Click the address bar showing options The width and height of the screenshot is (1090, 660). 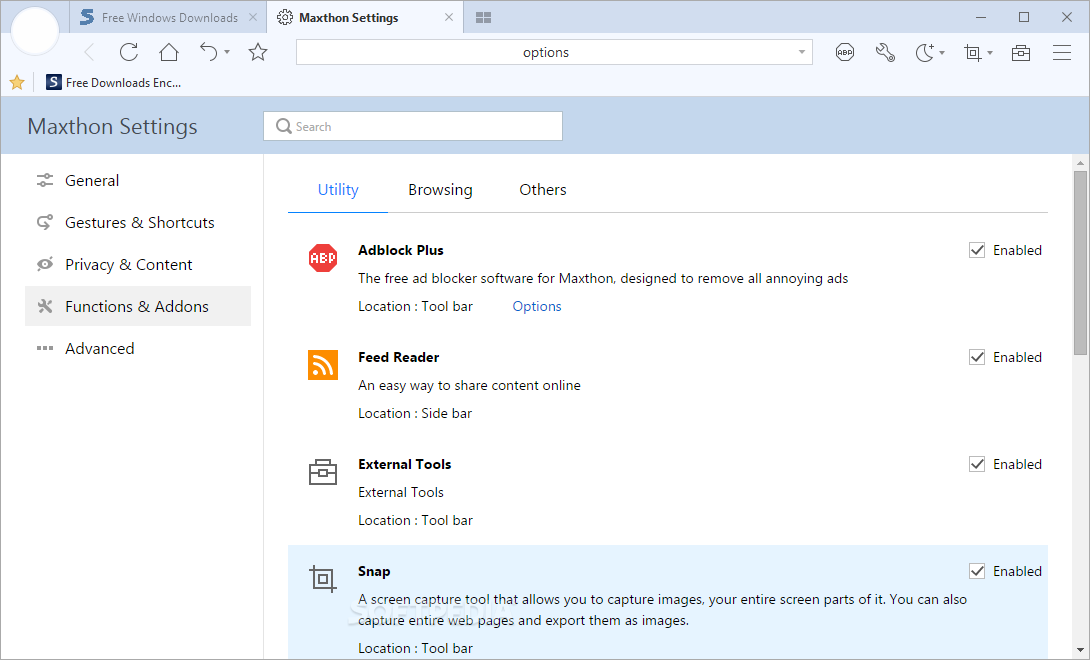coord(554,52)
